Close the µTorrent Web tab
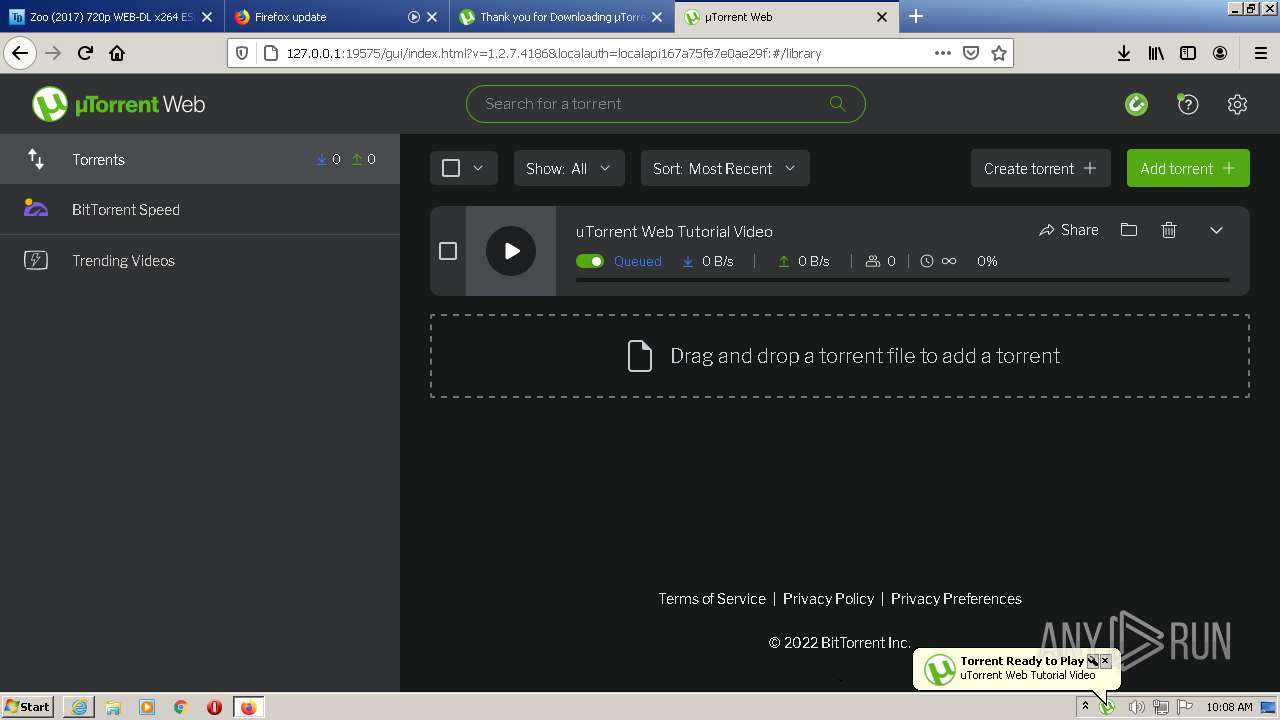The width and height of the screenshot is (1280, 720). [882, 17]
